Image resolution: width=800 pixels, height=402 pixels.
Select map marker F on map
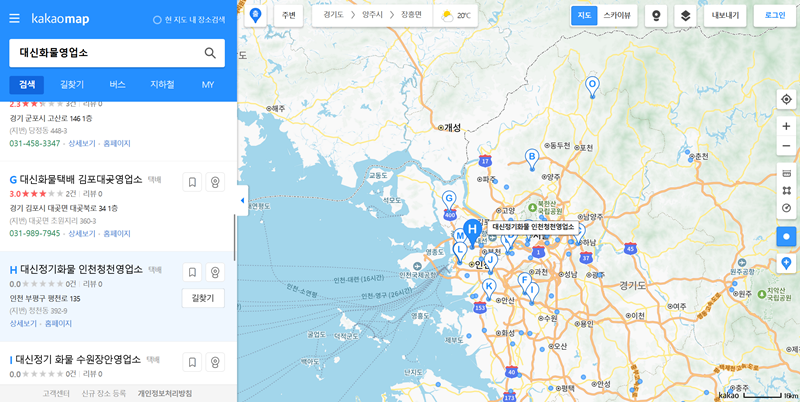[x=523, y=282]
